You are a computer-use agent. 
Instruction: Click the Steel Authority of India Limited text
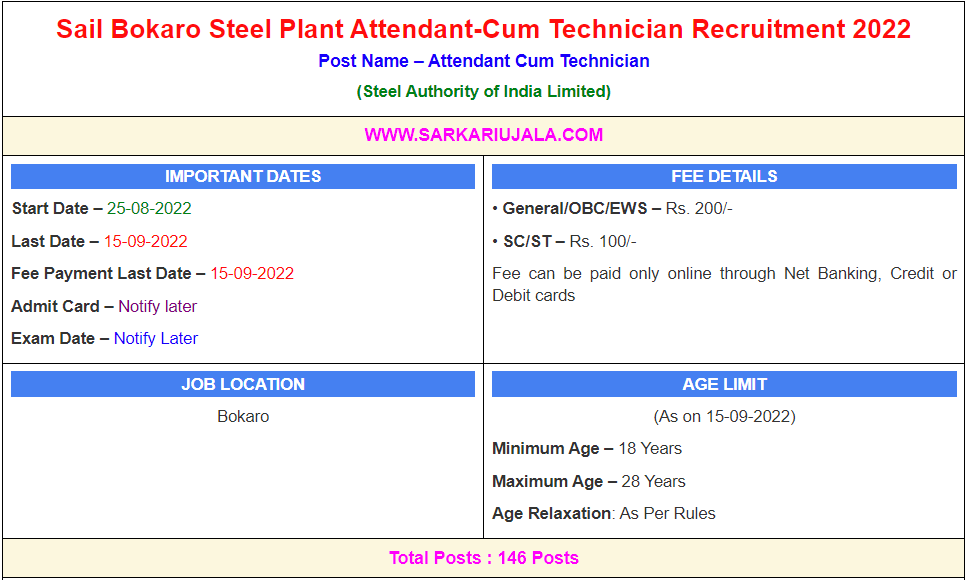(483, 91)
